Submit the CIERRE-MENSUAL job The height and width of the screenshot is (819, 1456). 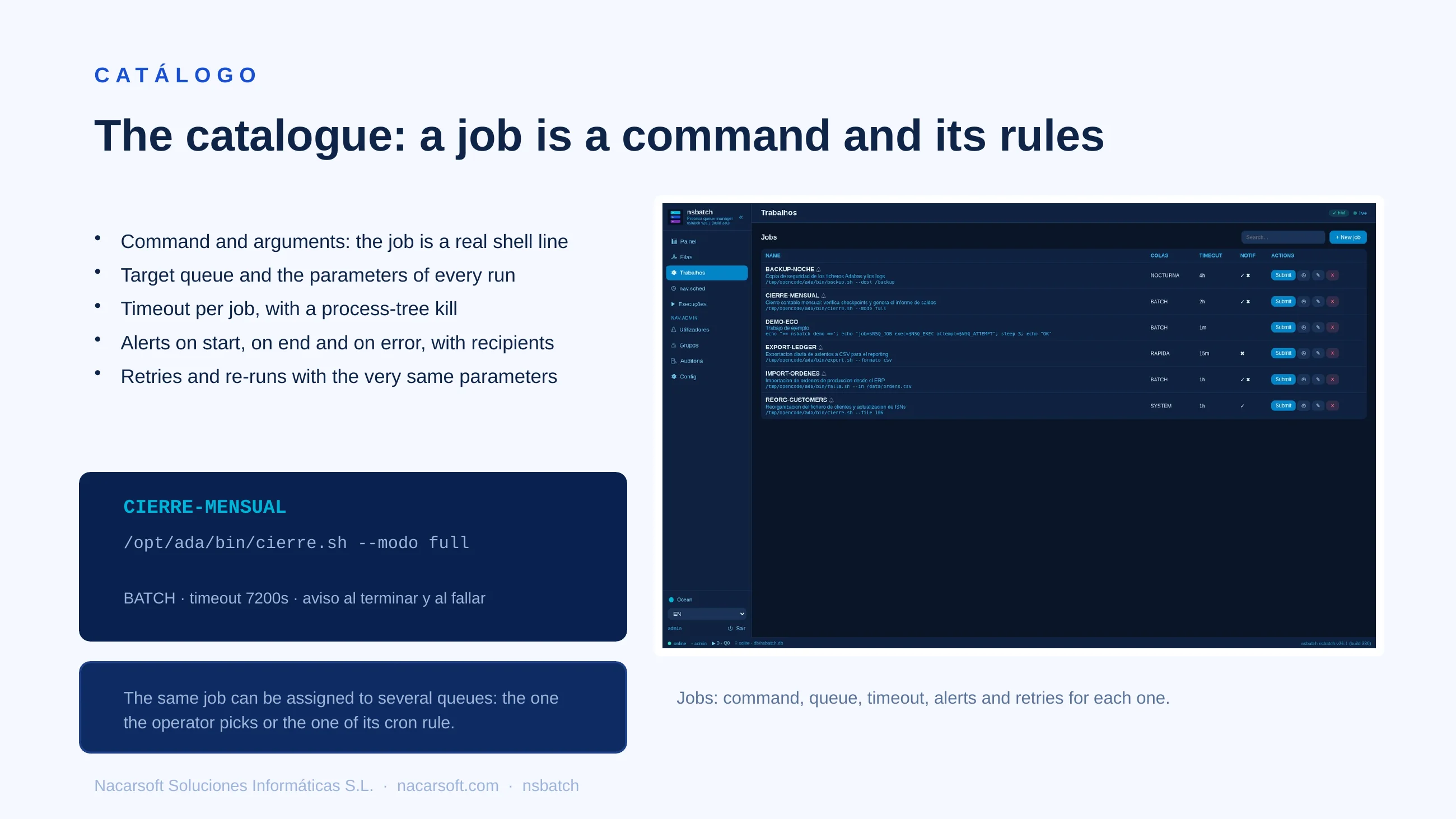[1282, 301]
